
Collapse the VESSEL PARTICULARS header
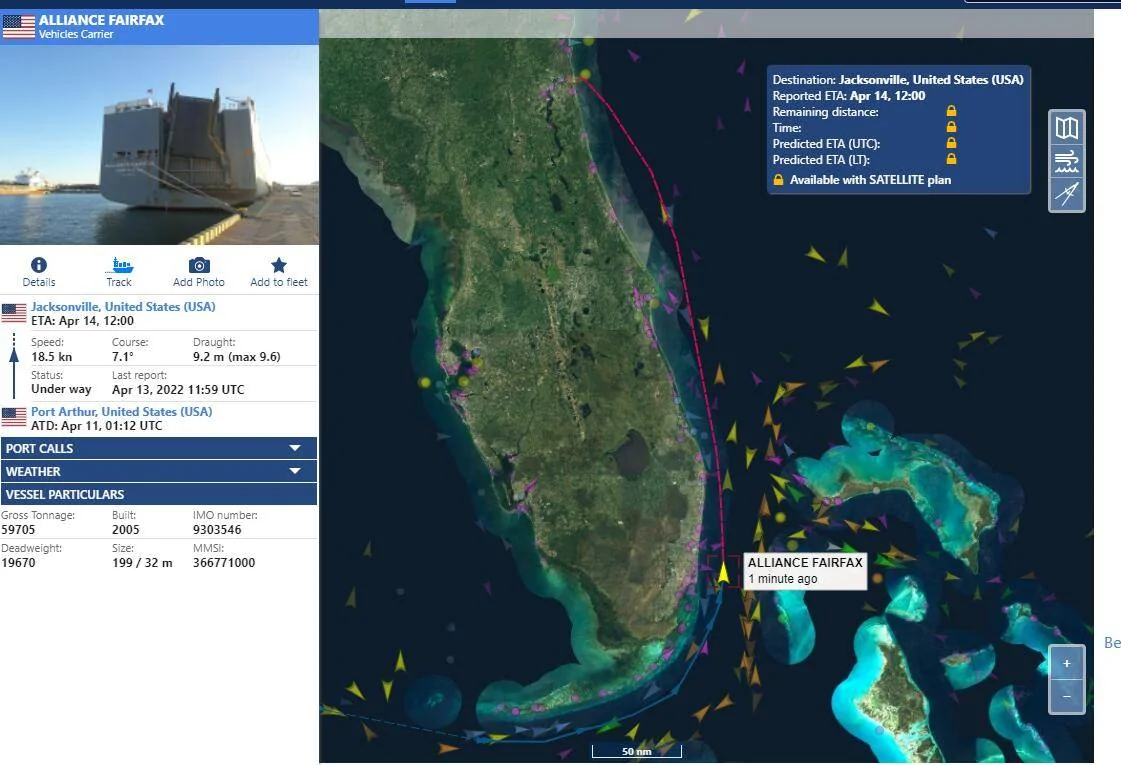[x=159, y=494]
